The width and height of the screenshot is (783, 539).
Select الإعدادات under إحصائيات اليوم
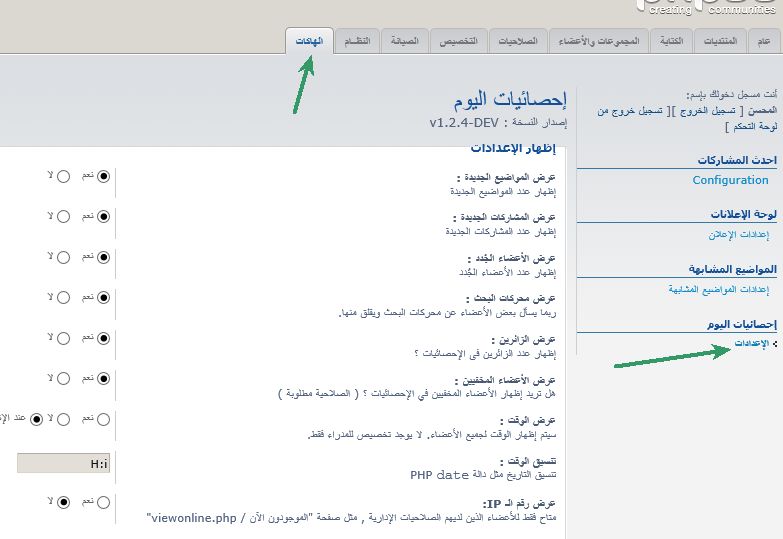coord(752,343)
